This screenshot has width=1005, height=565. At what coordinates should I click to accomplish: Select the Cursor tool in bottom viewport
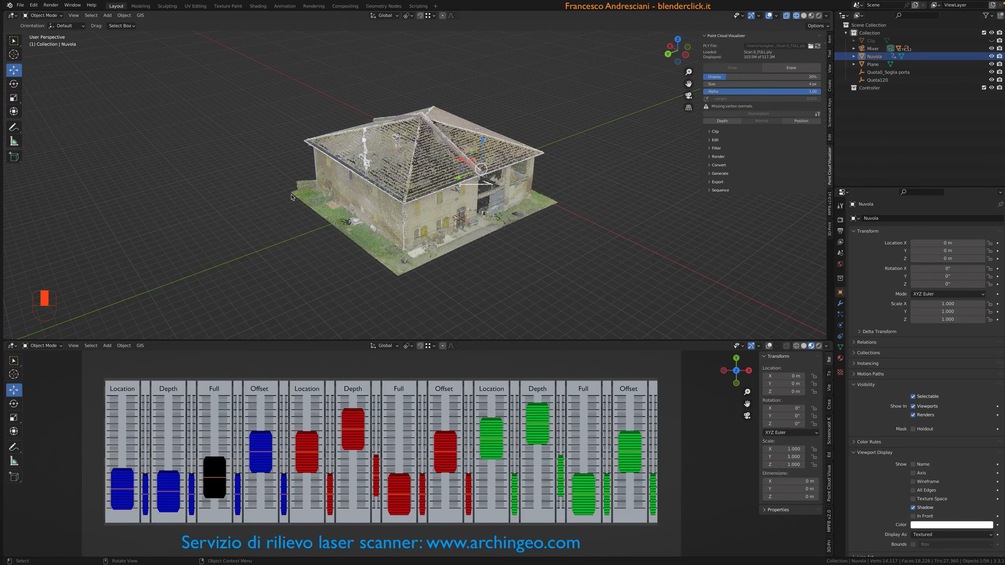(x=13, y=374)
